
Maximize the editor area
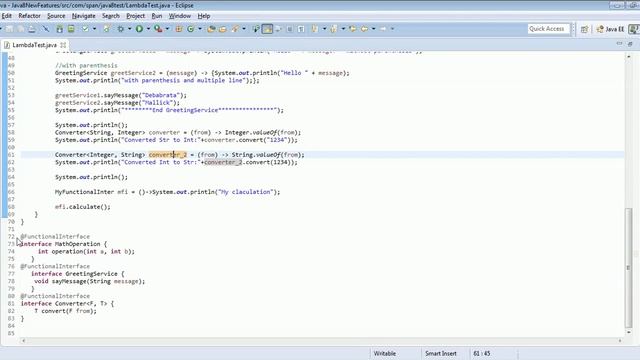[630, 44]
